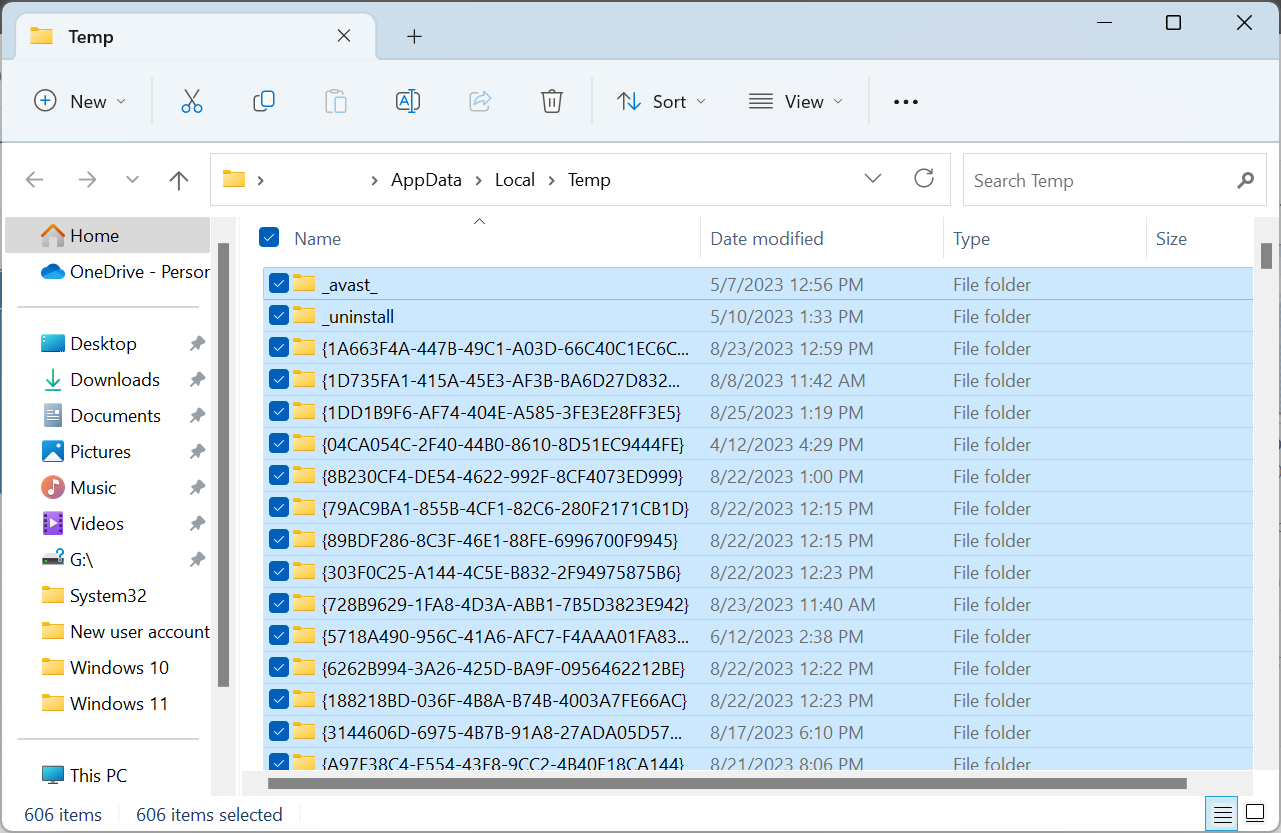Open the View dropdown menu
This screenshot has height=833, width=1281.
796,102
